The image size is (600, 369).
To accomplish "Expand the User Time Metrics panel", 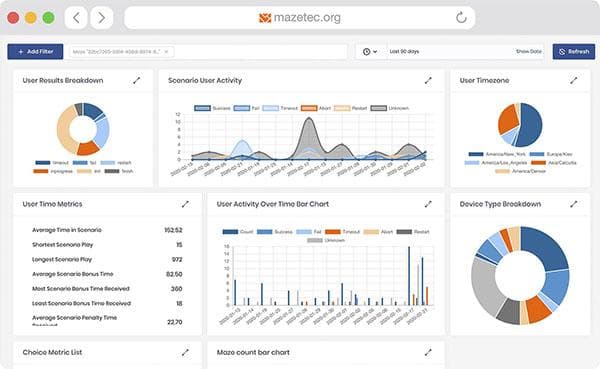I will tap(185, 204).
